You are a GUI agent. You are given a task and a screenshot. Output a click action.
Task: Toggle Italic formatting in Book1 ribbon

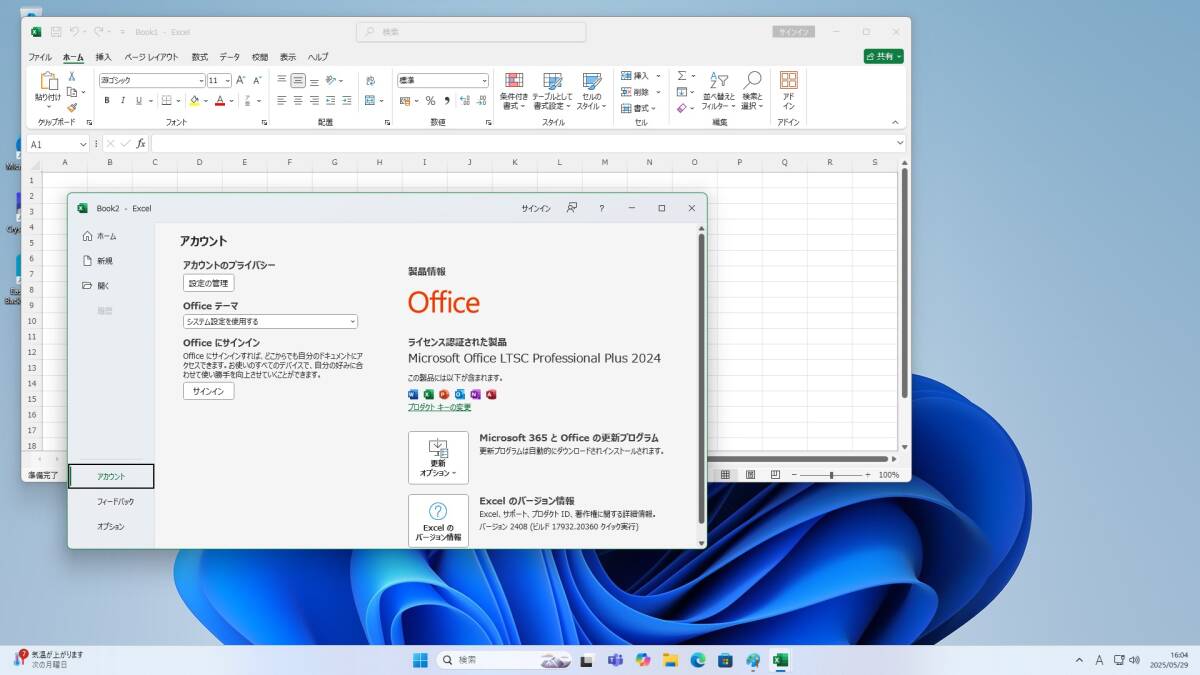(122, 100)
